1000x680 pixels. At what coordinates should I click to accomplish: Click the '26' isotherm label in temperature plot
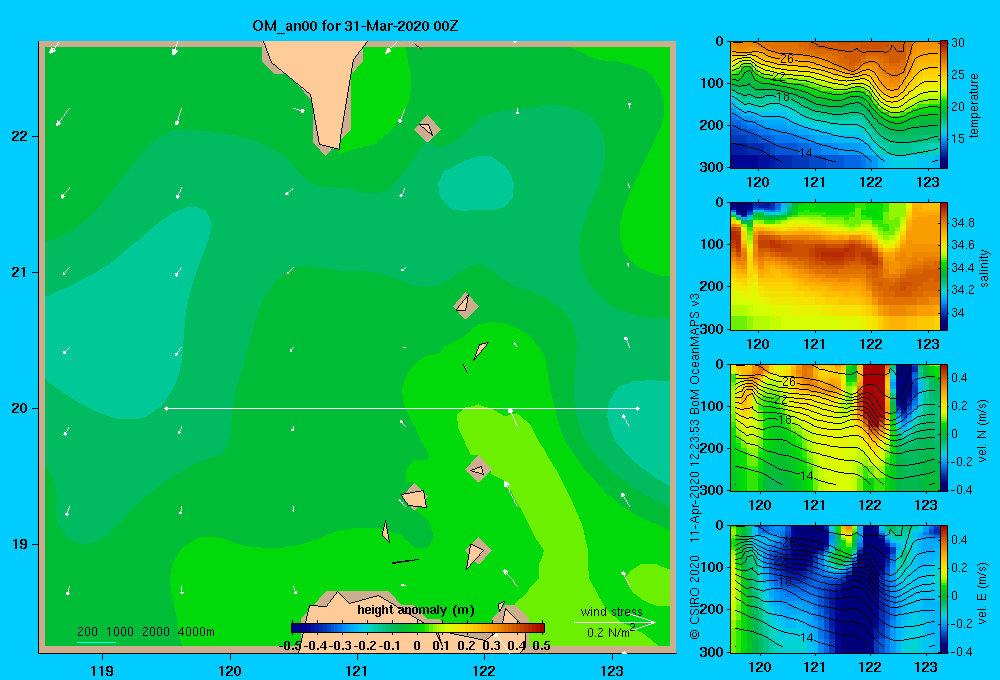tap(787, 59)
